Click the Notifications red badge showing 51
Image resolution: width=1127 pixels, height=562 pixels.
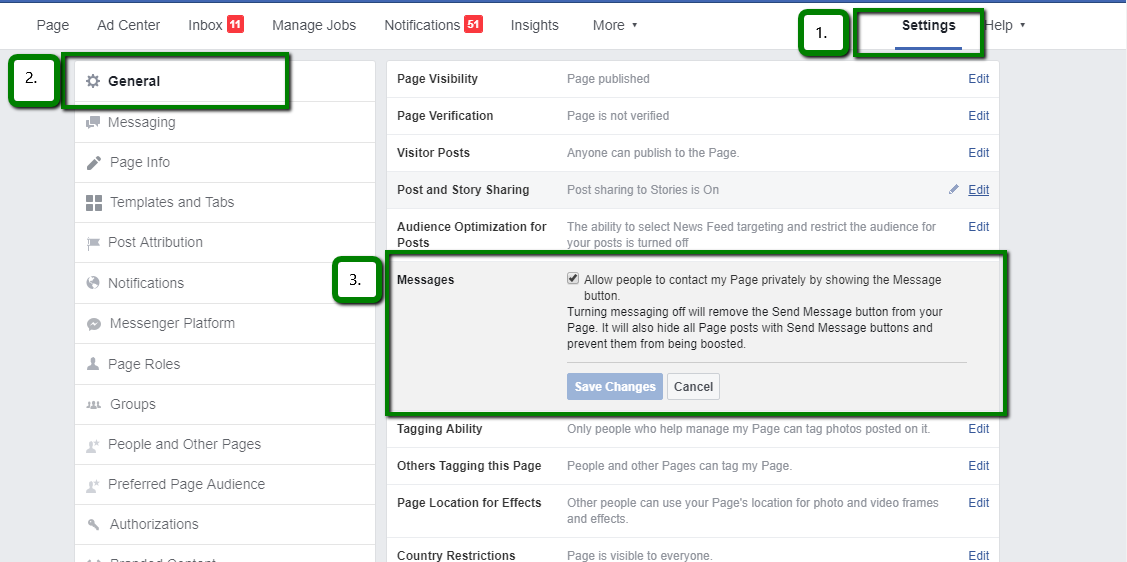473,24
